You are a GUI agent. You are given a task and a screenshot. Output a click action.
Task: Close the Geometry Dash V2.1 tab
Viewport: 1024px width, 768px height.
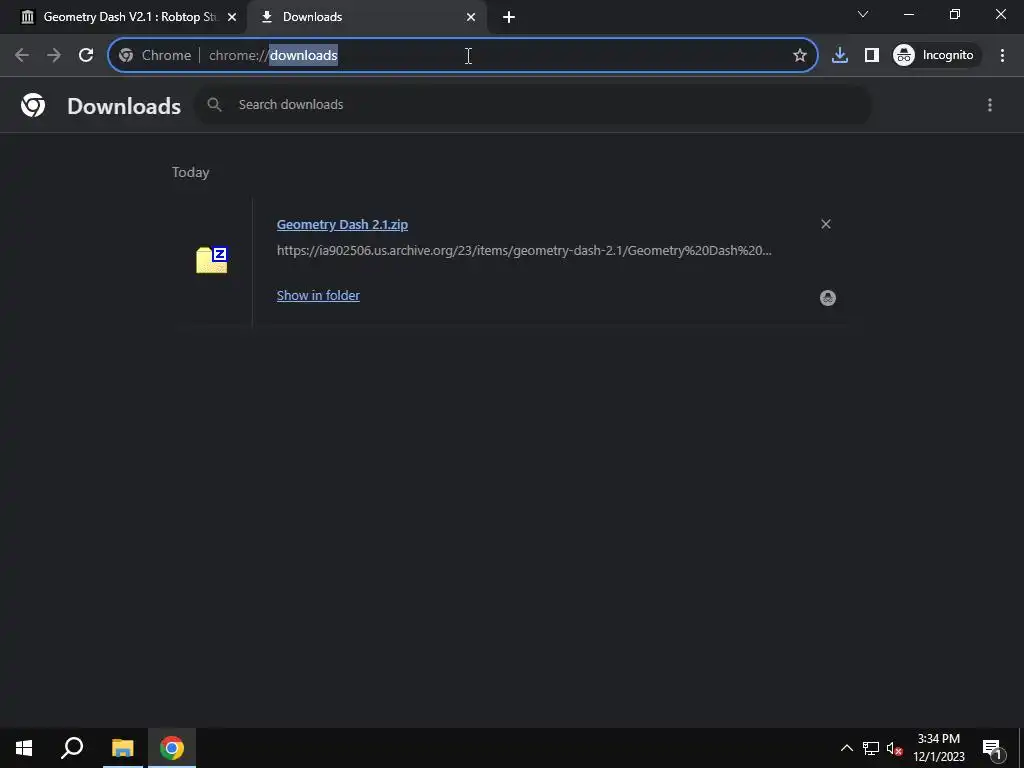[232, 17]
